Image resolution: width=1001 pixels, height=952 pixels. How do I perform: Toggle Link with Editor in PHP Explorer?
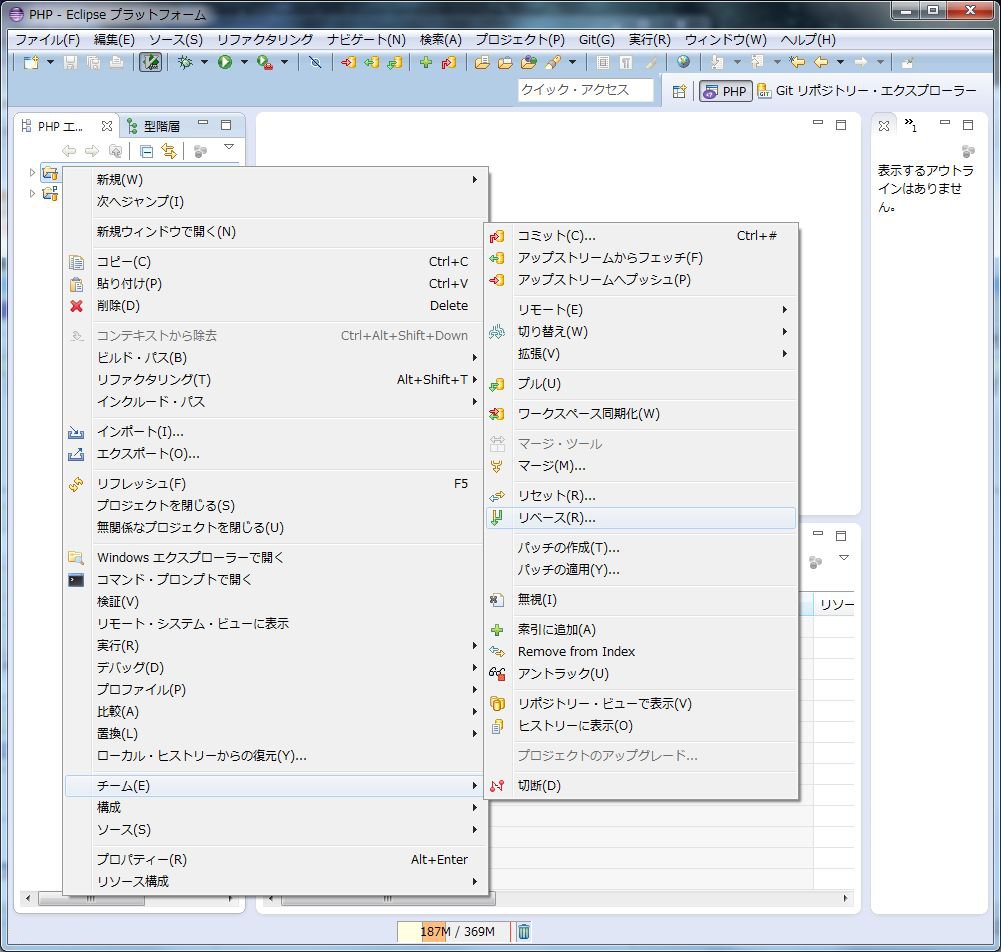169,151
